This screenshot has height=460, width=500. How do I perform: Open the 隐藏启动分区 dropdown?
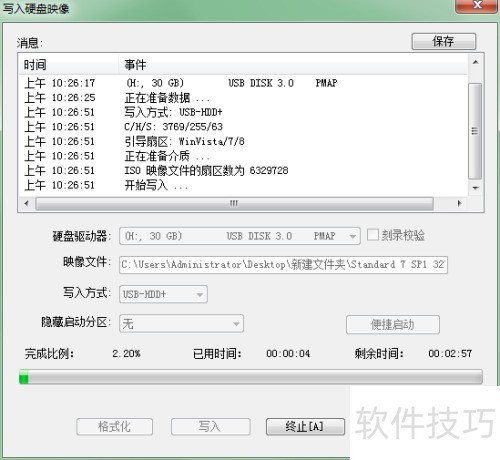(181, 323)
